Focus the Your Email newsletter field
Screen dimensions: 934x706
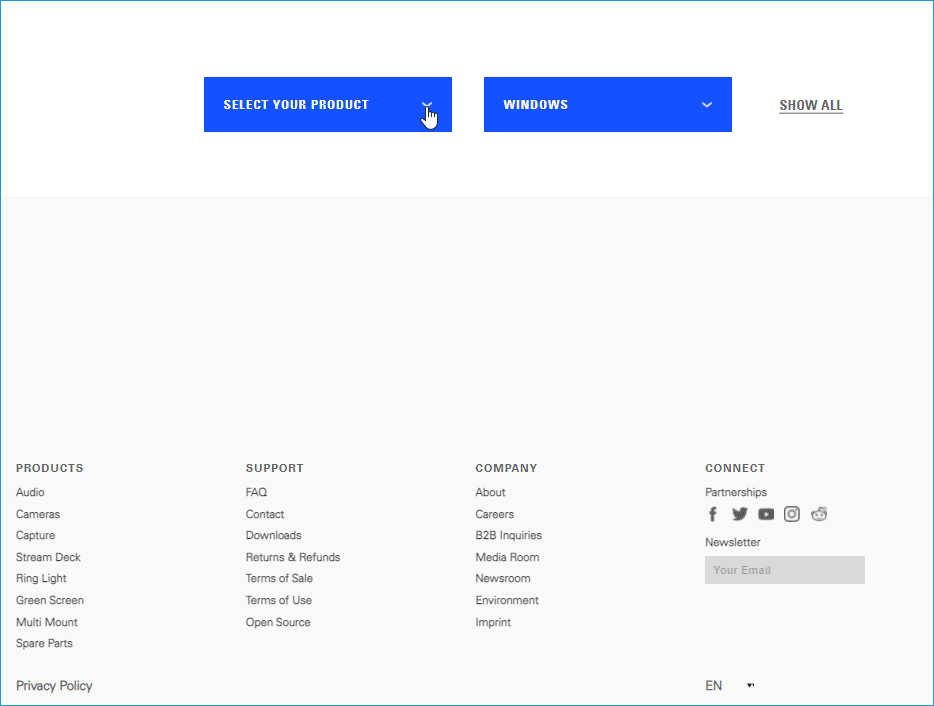coord(784,570)
